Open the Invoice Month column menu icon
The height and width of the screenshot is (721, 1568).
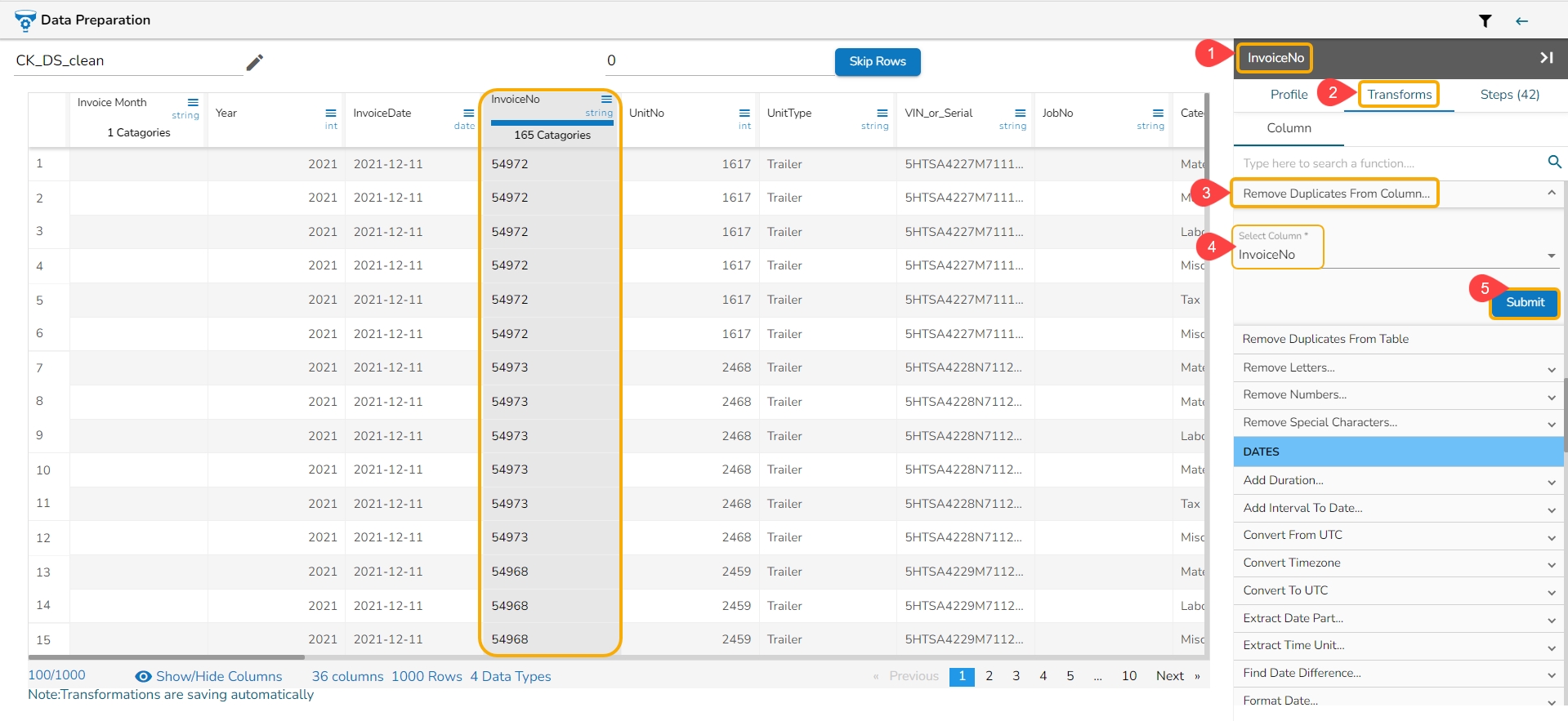193,103
